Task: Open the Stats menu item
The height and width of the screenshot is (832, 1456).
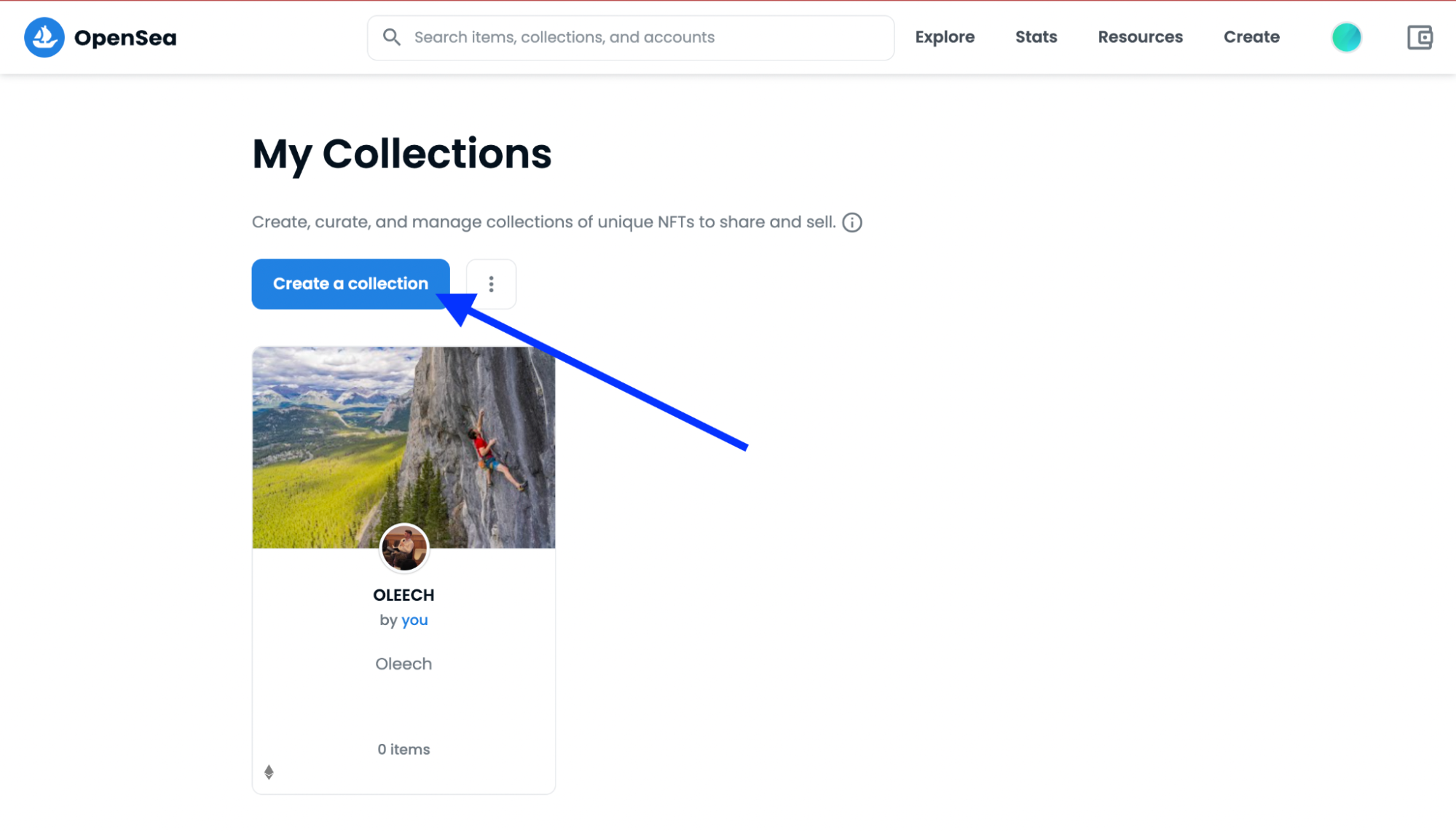Action: pyautogui.click(x=1036, y=37)
